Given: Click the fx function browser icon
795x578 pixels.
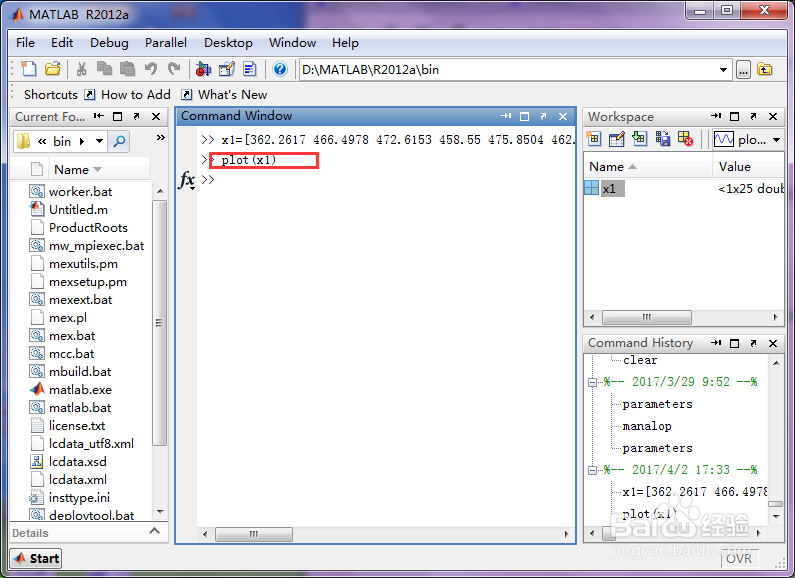Looking at the screenshot, I should pos(187,180).
